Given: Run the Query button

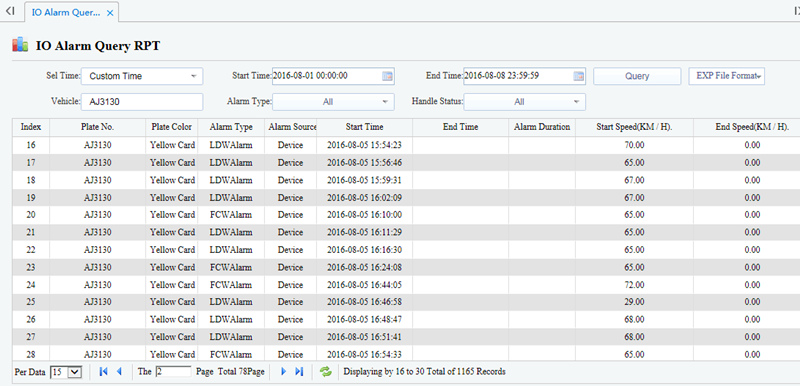Looking at the screenshot, I should [637, 76].
